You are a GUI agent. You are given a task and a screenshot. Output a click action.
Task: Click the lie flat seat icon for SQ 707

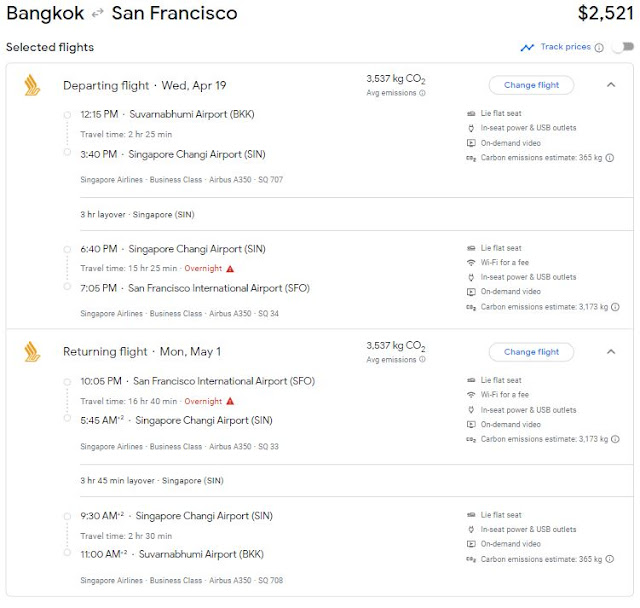471,113
